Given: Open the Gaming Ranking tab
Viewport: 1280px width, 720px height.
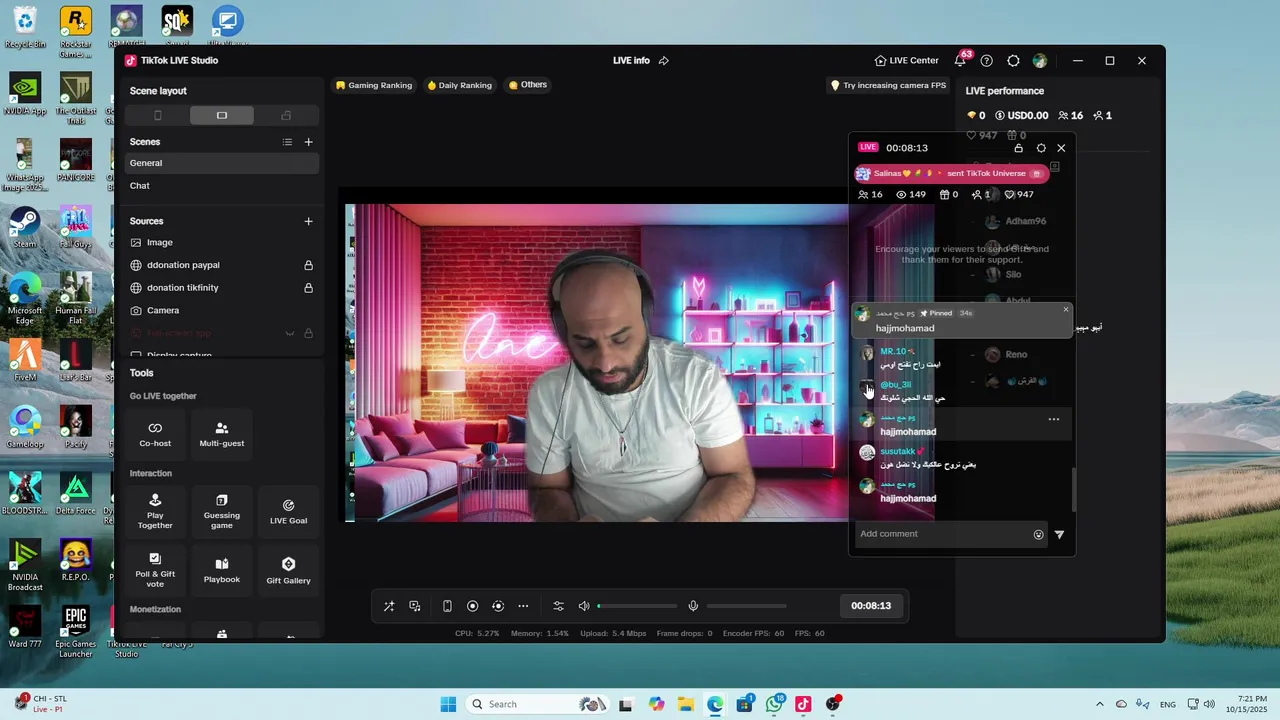Looking at the screenshot, I should (374, 85).
